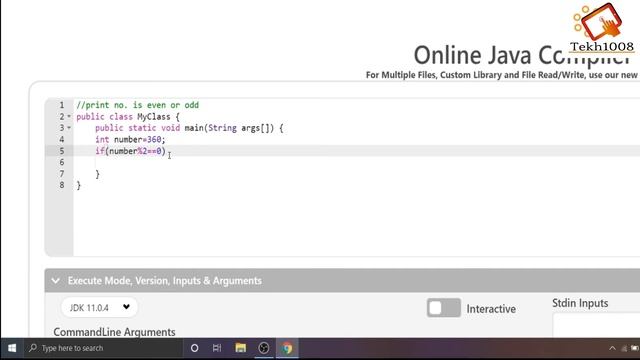Click 'String args[]' in the main method signature

click(x=241, y=128)
